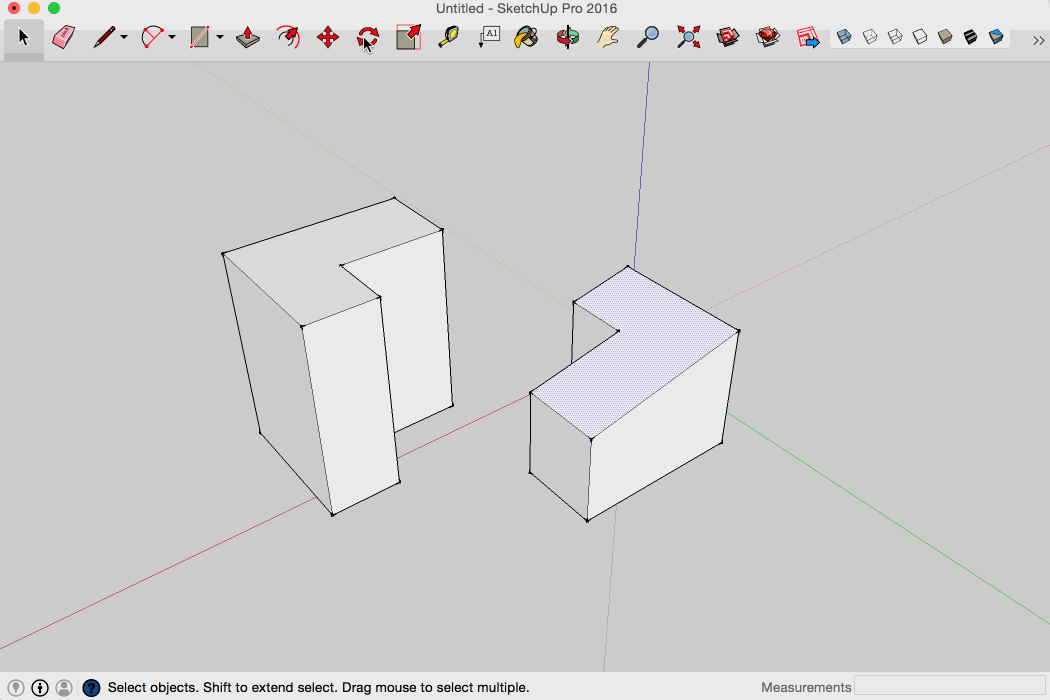Screen dimensions: 1050x700
Task: Switch to X-ray face style
Action: (844, 37)
